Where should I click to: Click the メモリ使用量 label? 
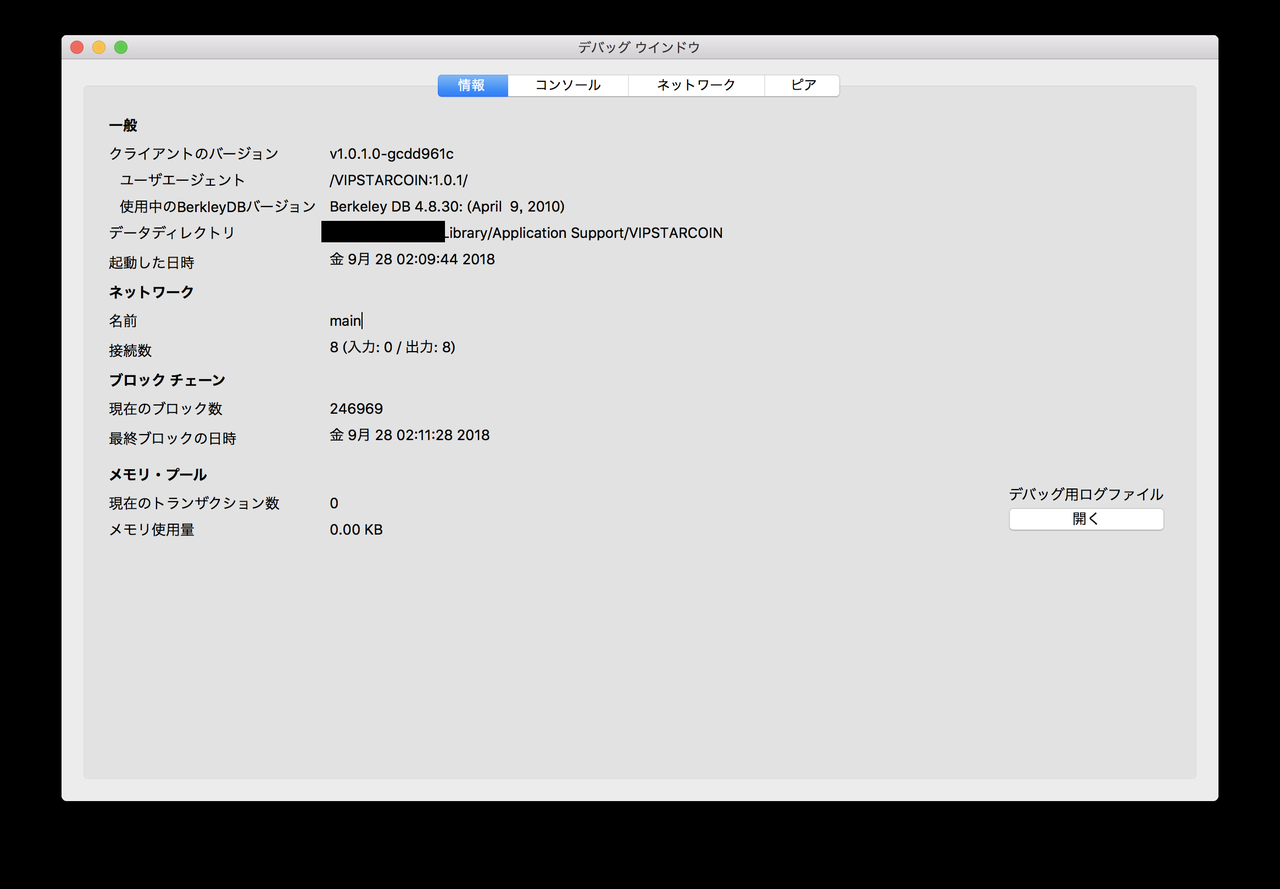[151, 530]
